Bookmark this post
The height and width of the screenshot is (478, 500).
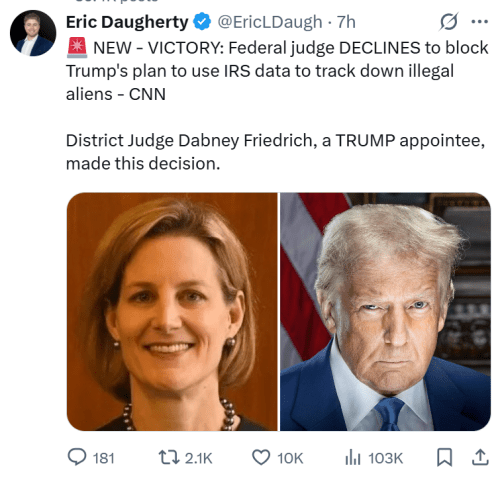[444, 457]
